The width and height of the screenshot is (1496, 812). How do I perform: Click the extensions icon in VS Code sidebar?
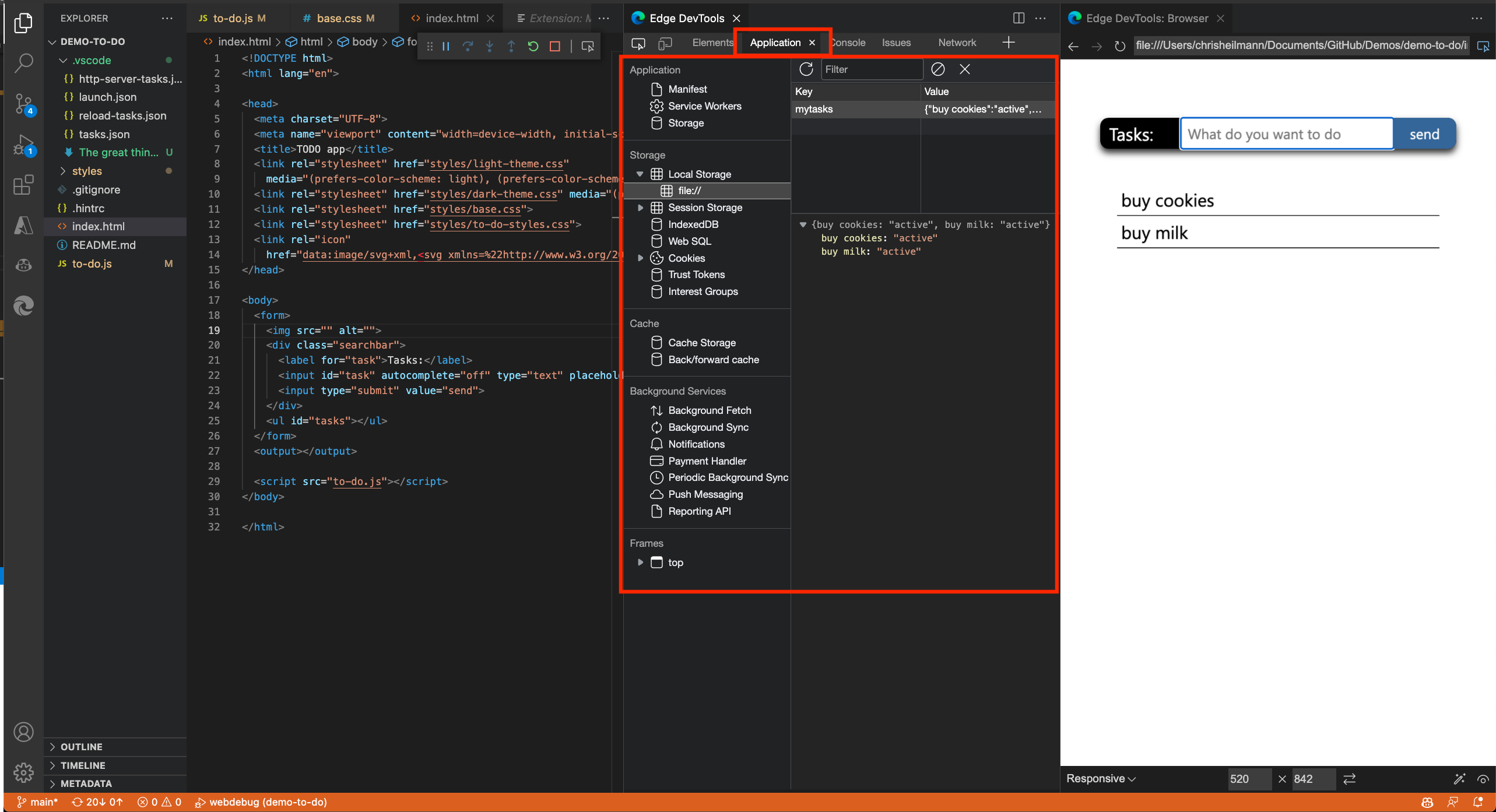pyautogui.click(x=22, y=185)
